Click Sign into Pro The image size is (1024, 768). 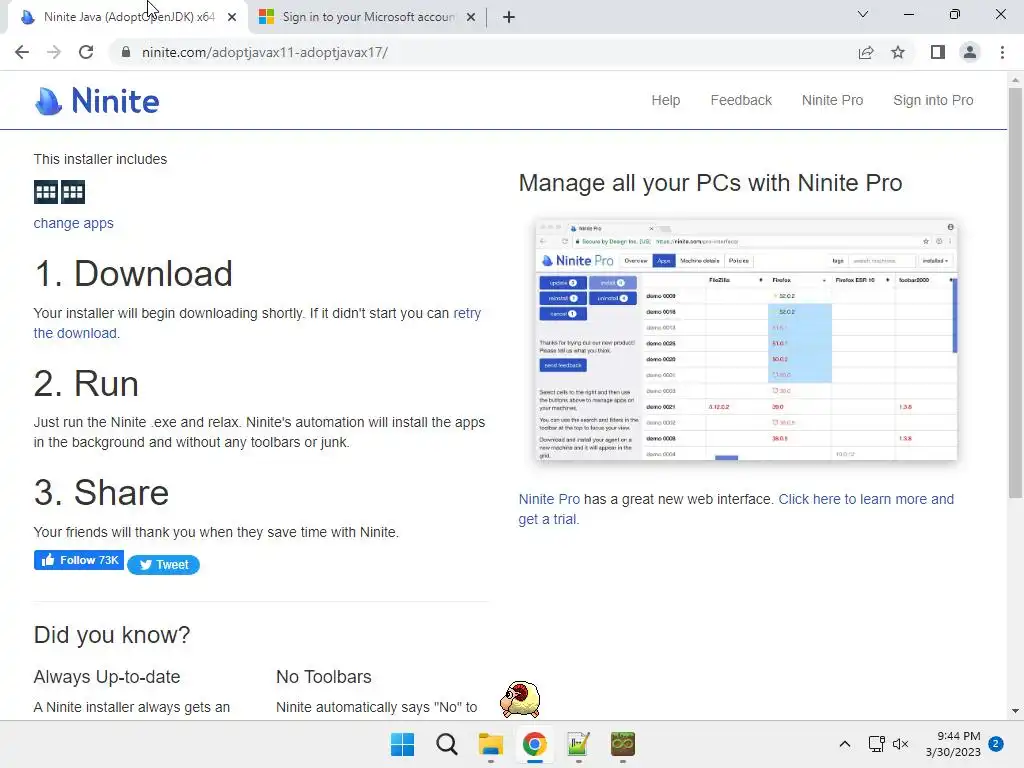click(933, 100)
